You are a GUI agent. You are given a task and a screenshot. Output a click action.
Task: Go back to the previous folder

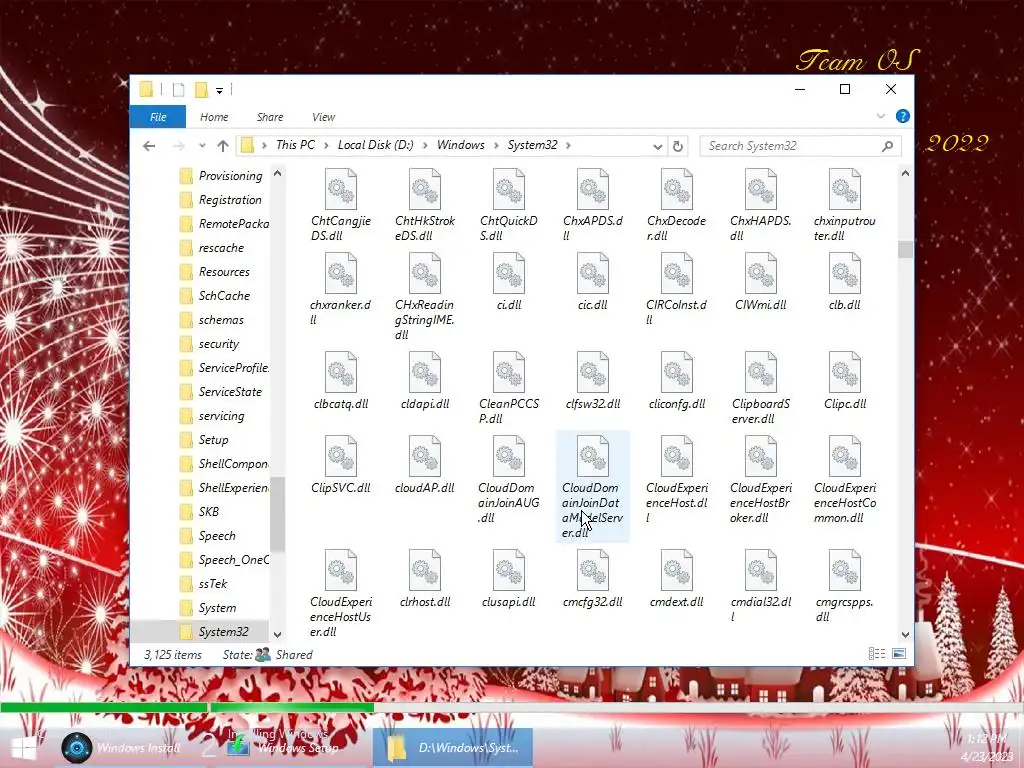pos(149,146)
